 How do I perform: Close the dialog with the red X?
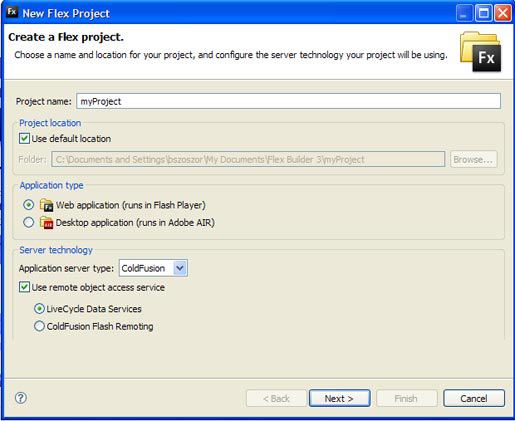click(x=503, y=14)
